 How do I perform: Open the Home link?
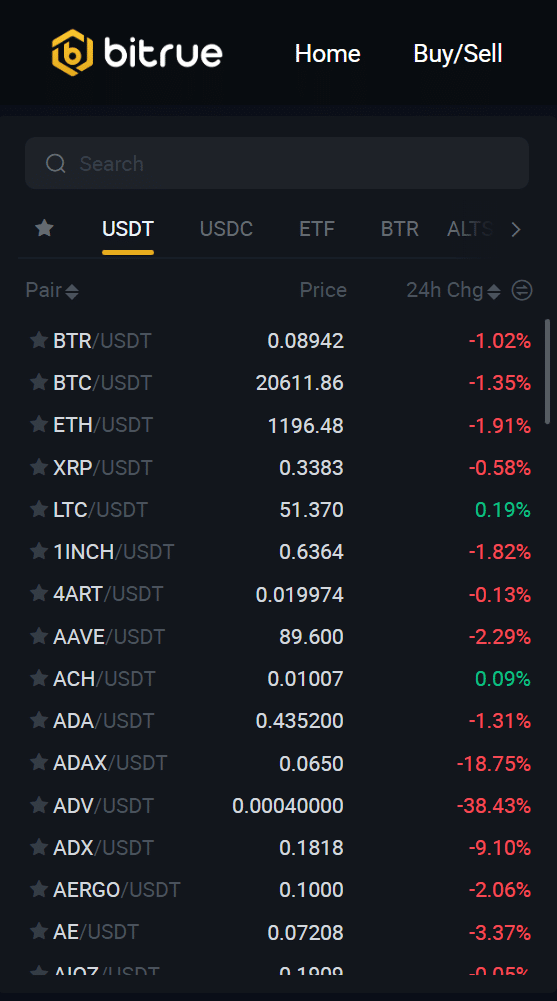tap(327, 53)
